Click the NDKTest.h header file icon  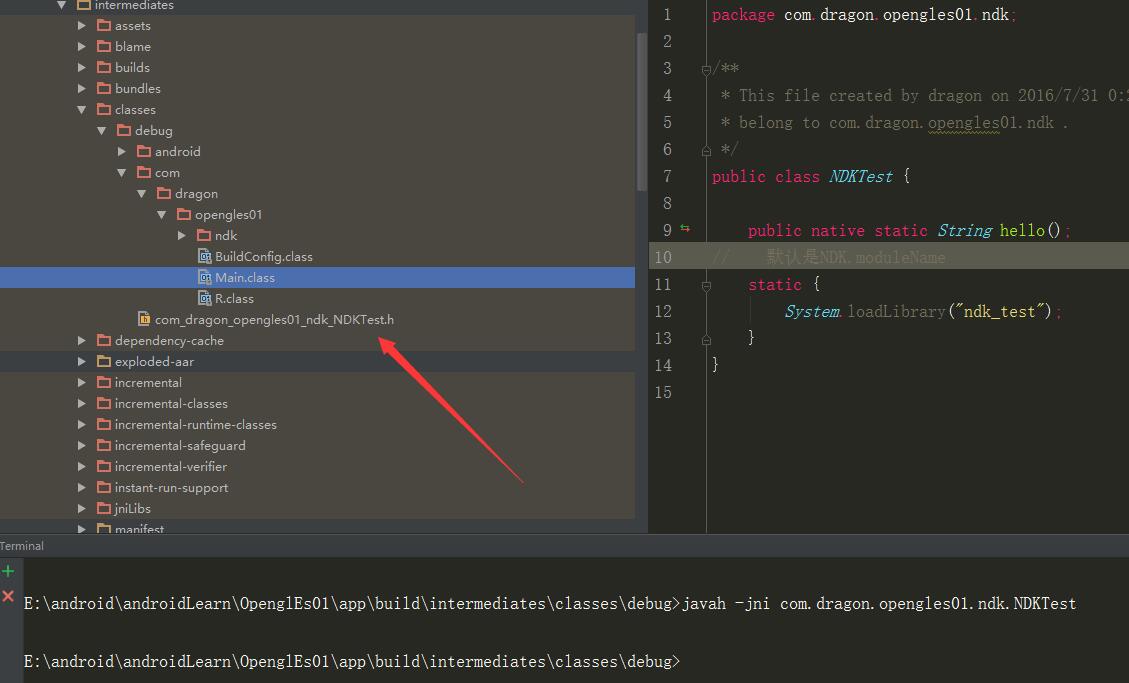point(144,319)
